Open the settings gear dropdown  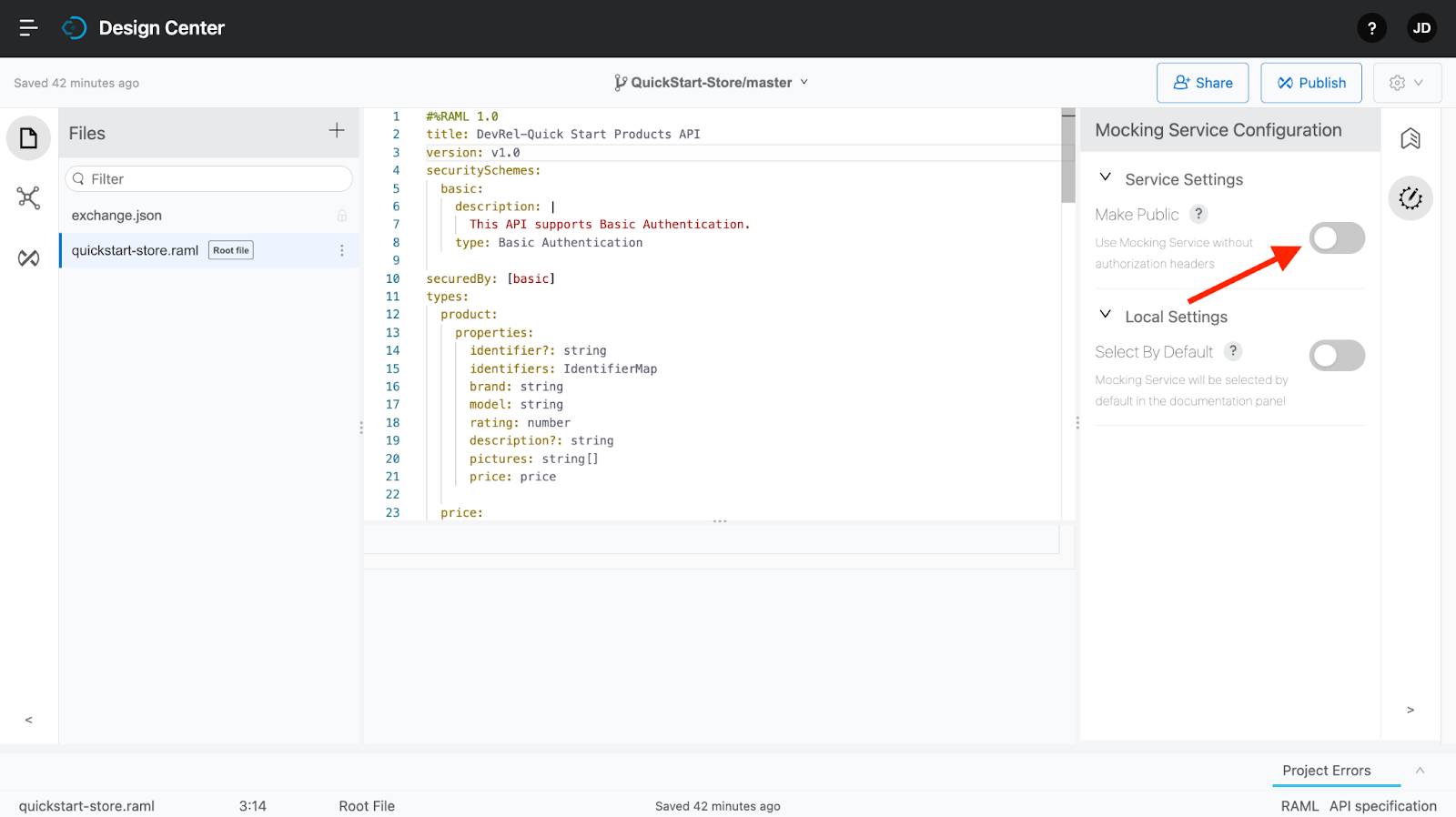point(1407,83)
